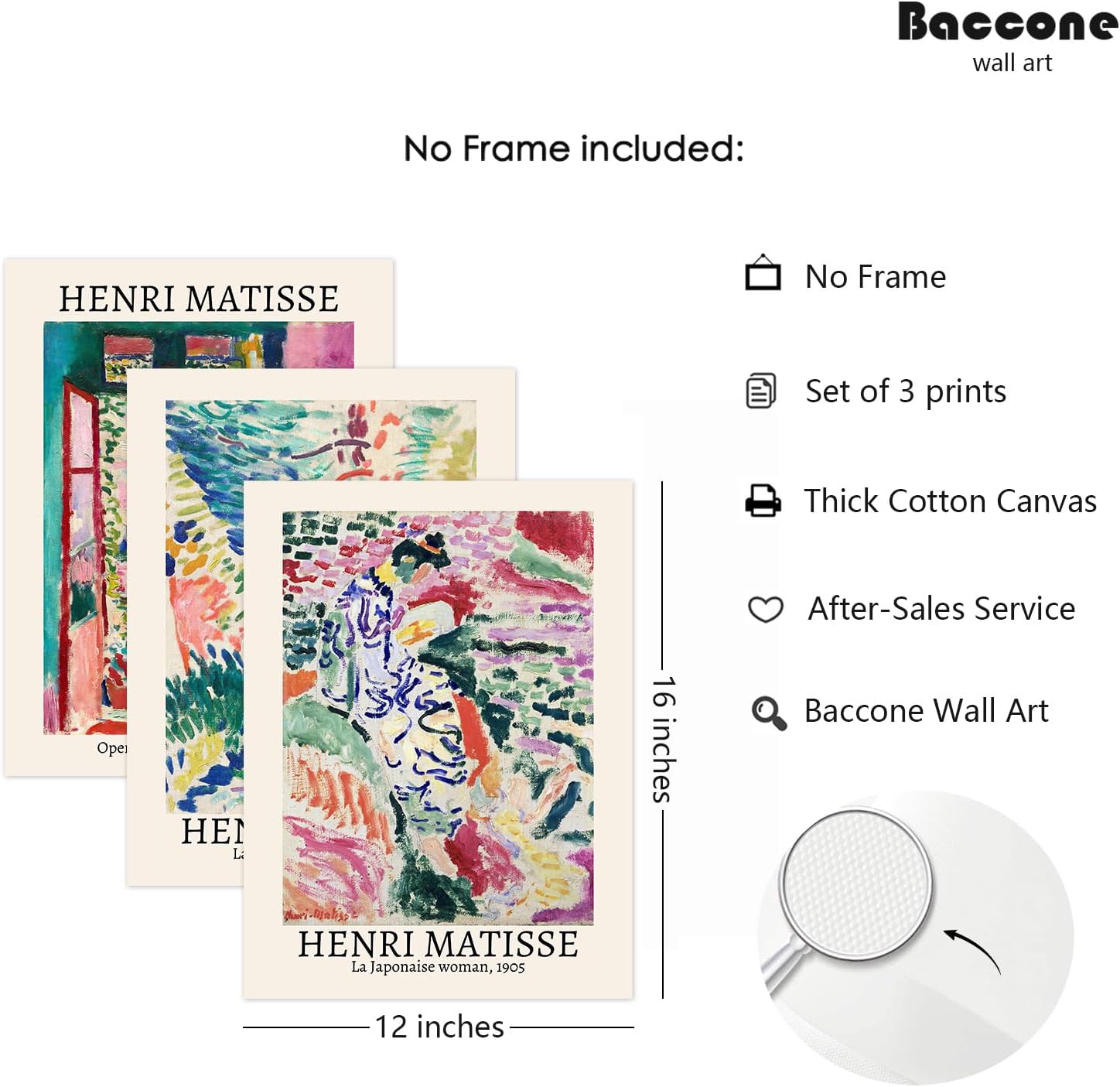The height and width of the screenshot is (1087, 1120).
Task: Click the document icon beside Set of 3 prints
Action: (761, 391)
